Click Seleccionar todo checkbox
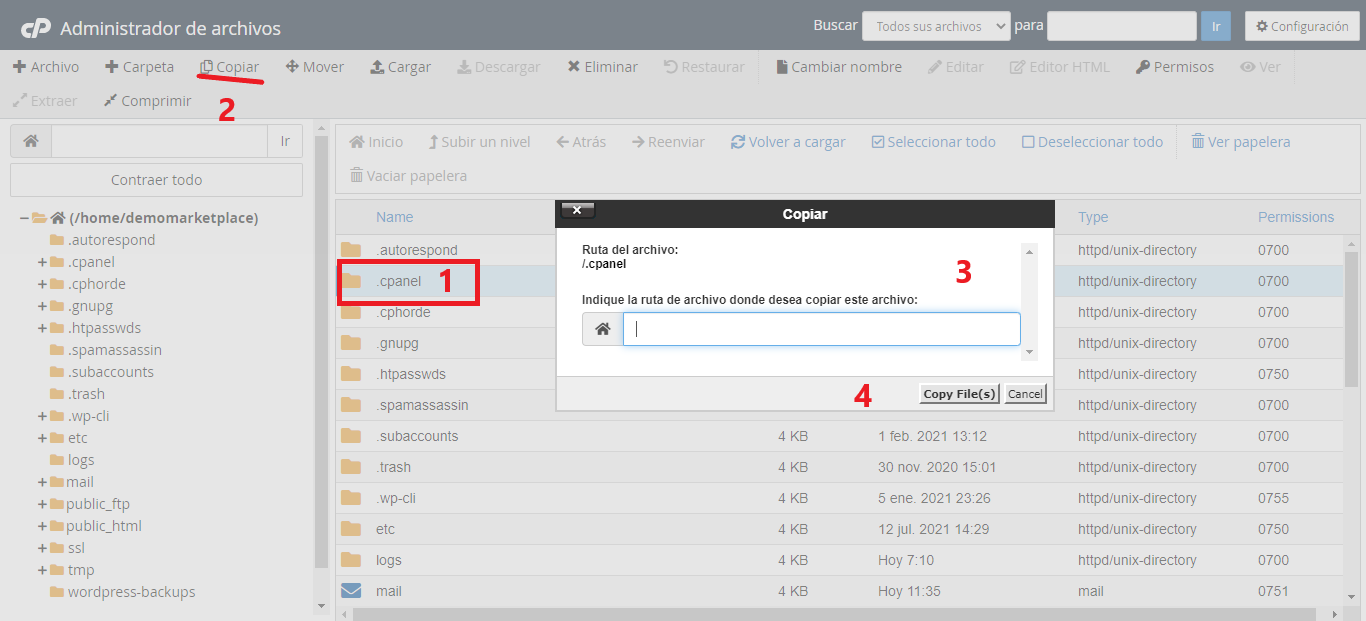The image size is (1366, 621). coord(878,142)
